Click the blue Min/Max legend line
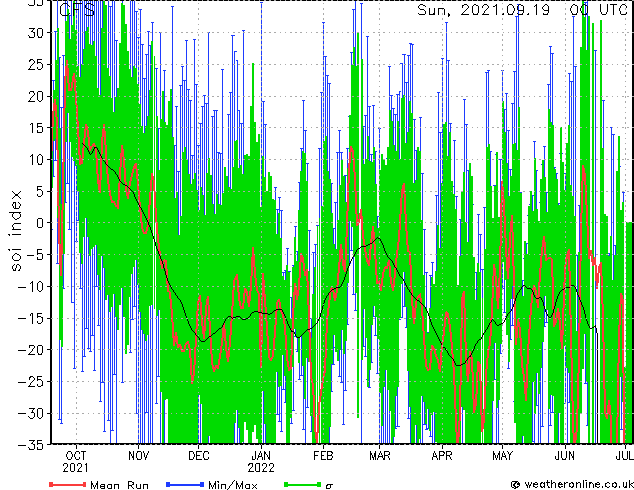Image resolution: width=634 pixels, height=490 pixels. (185, 484)
